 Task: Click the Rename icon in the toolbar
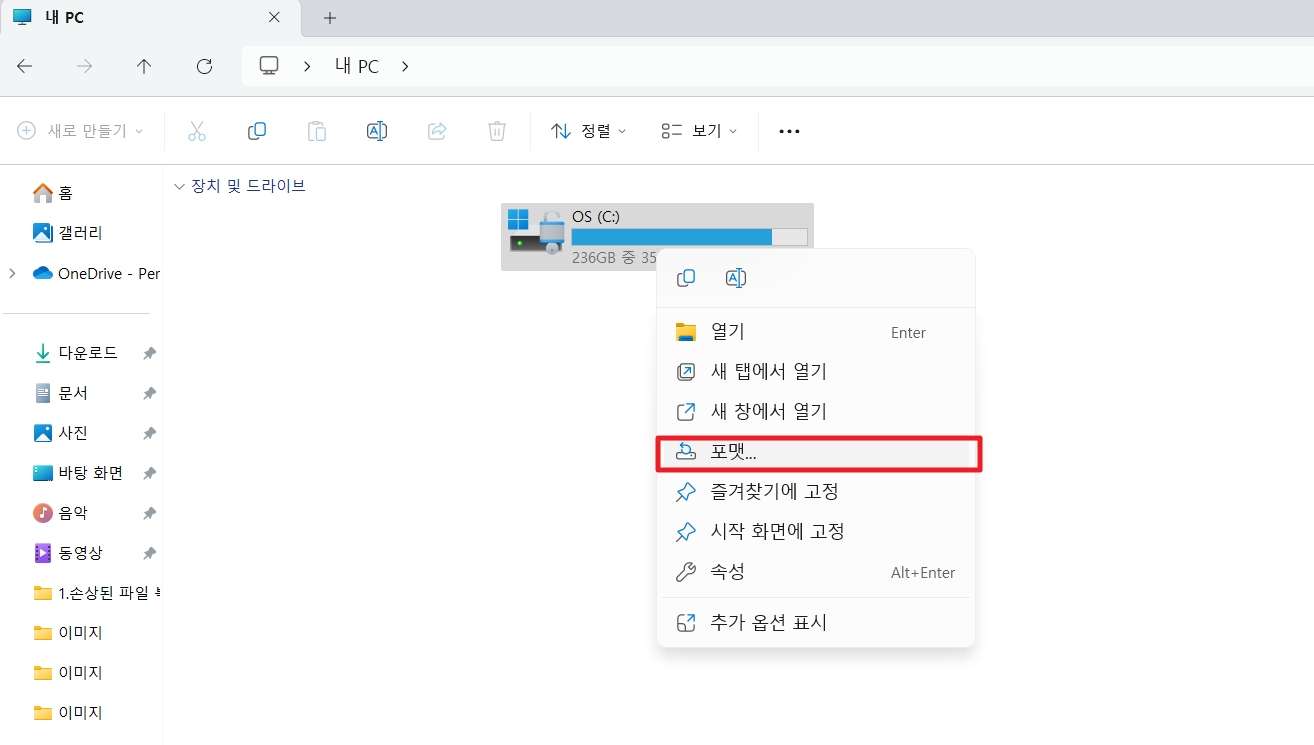point(377,131)
